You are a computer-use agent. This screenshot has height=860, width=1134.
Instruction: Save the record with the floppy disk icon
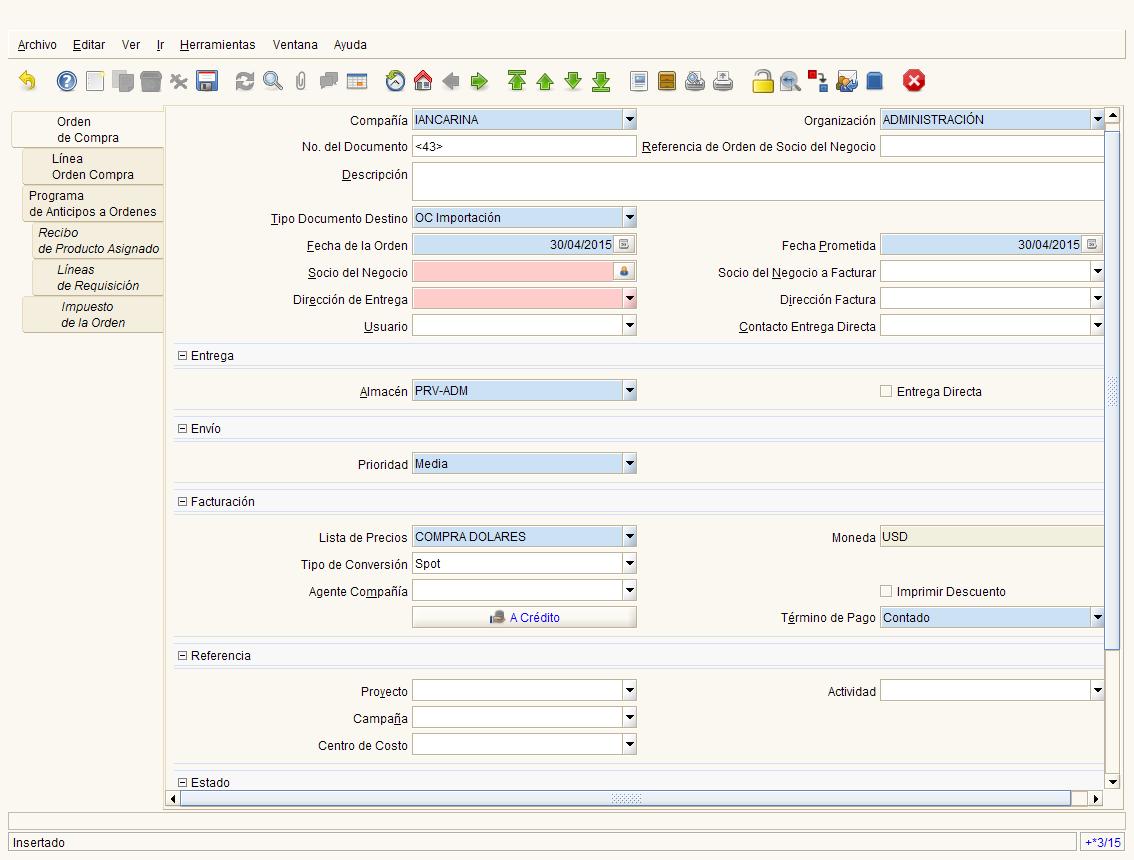(207, 81)
